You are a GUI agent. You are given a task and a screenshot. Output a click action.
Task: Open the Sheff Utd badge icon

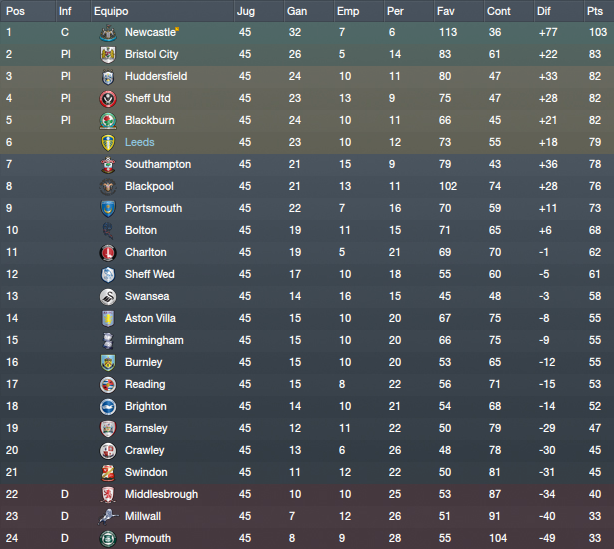(108, 99)
